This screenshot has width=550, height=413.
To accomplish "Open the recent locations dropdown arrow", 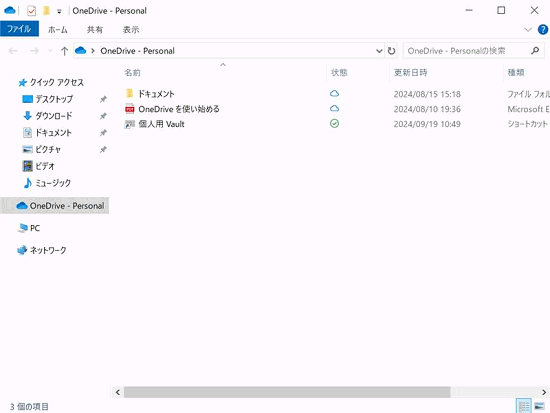I will 50,51.
